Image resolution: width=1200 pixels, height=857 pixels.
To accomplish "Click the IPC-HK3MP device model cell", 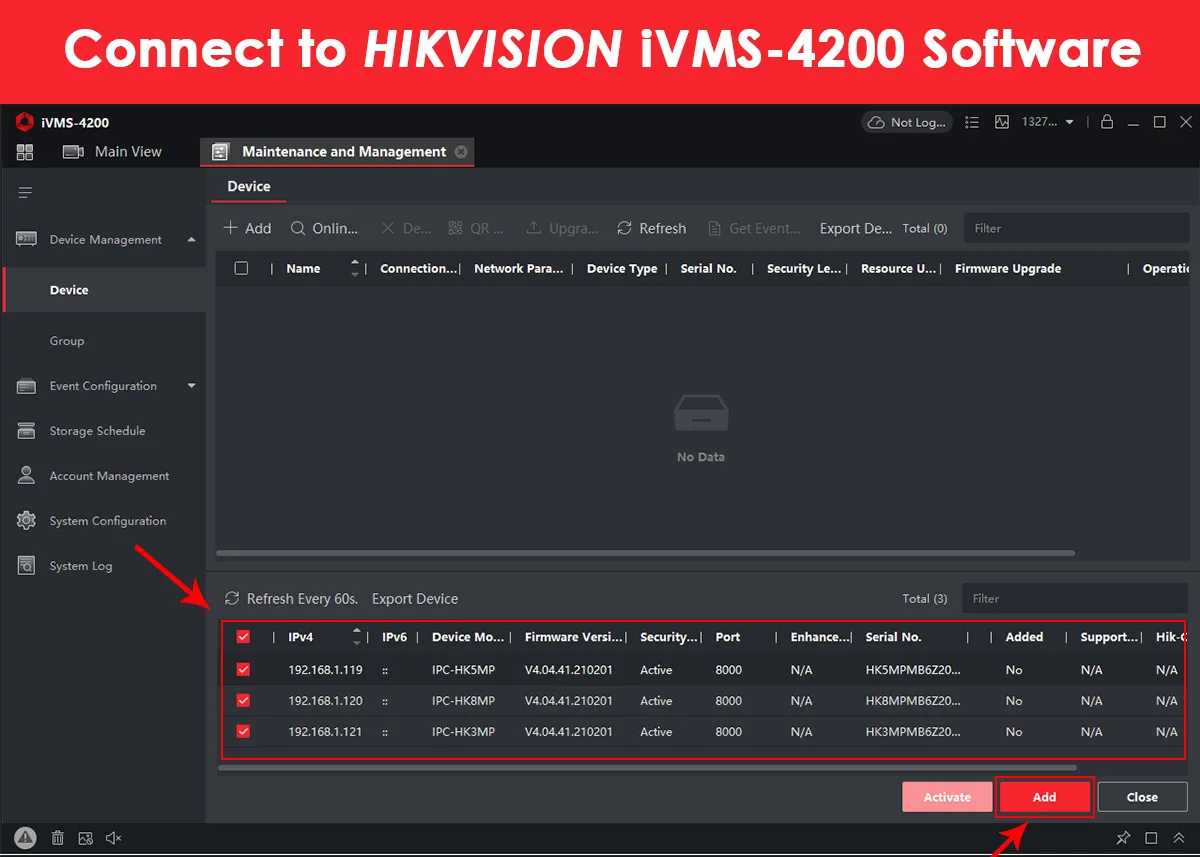I will [x=463, y=731].
